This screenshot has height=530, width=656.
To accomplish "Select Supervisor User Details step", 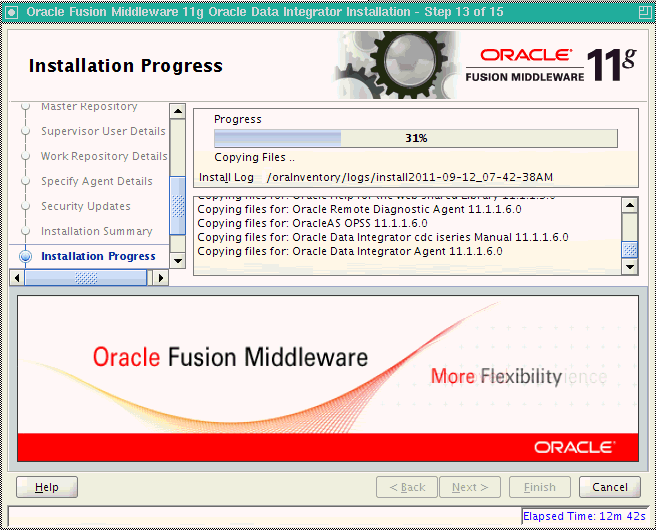I will point(103,131).
